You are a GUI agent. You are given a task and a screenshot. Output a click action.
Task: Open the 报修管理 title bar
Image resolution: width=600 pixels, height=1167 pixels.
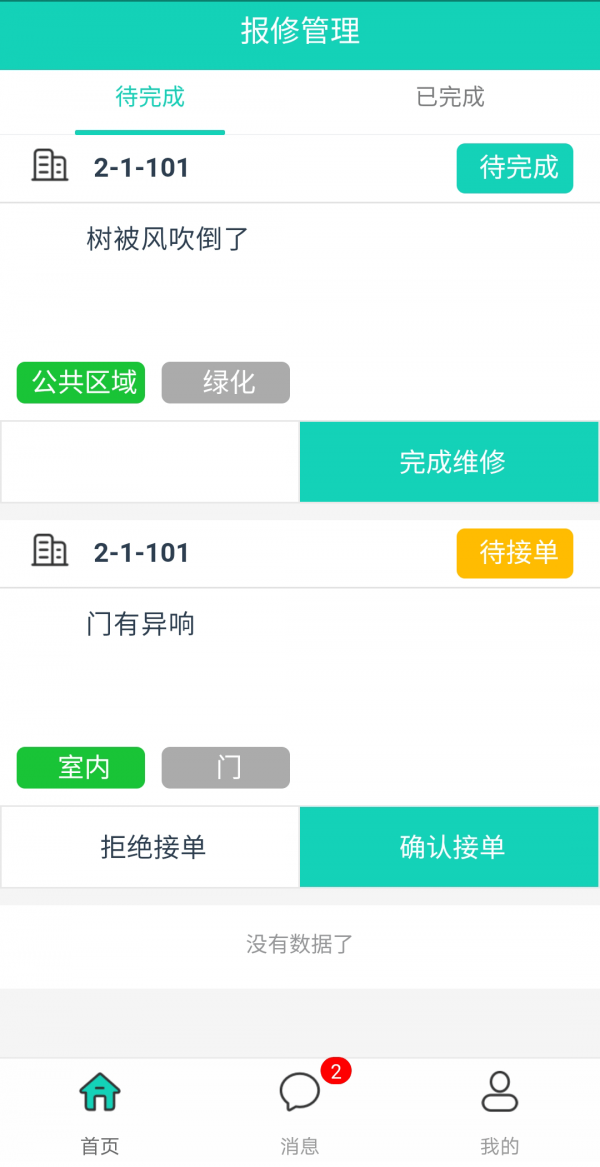click(300, 34)
